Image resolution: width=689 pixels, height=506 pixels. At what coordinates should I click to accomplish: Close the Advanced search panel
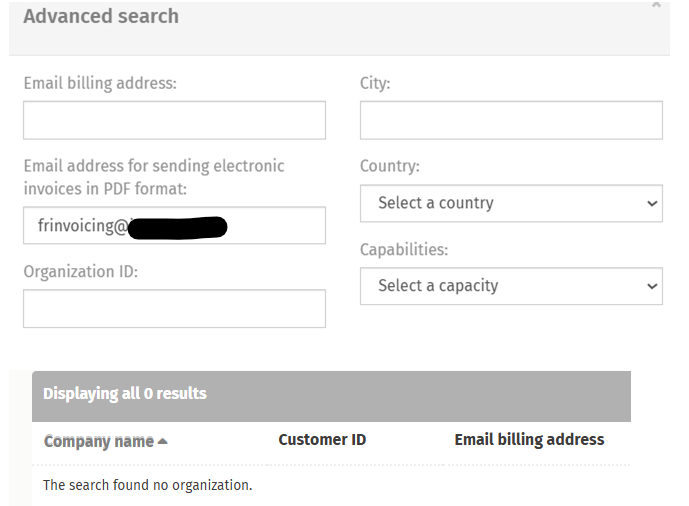[x=656, y=5]
